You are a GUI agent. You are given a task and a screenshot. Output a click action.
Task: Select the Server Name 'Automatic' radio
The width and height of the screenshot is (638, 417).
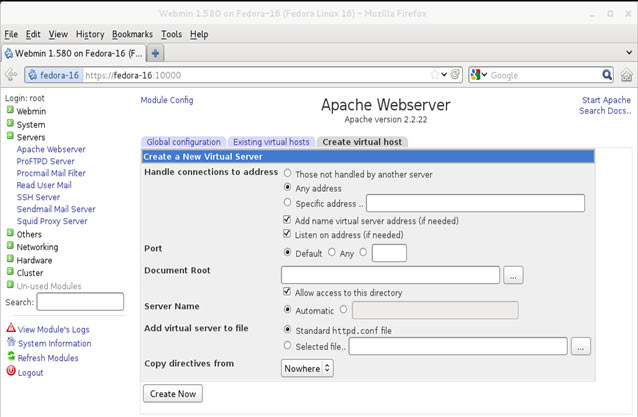(x=287, y=310)
